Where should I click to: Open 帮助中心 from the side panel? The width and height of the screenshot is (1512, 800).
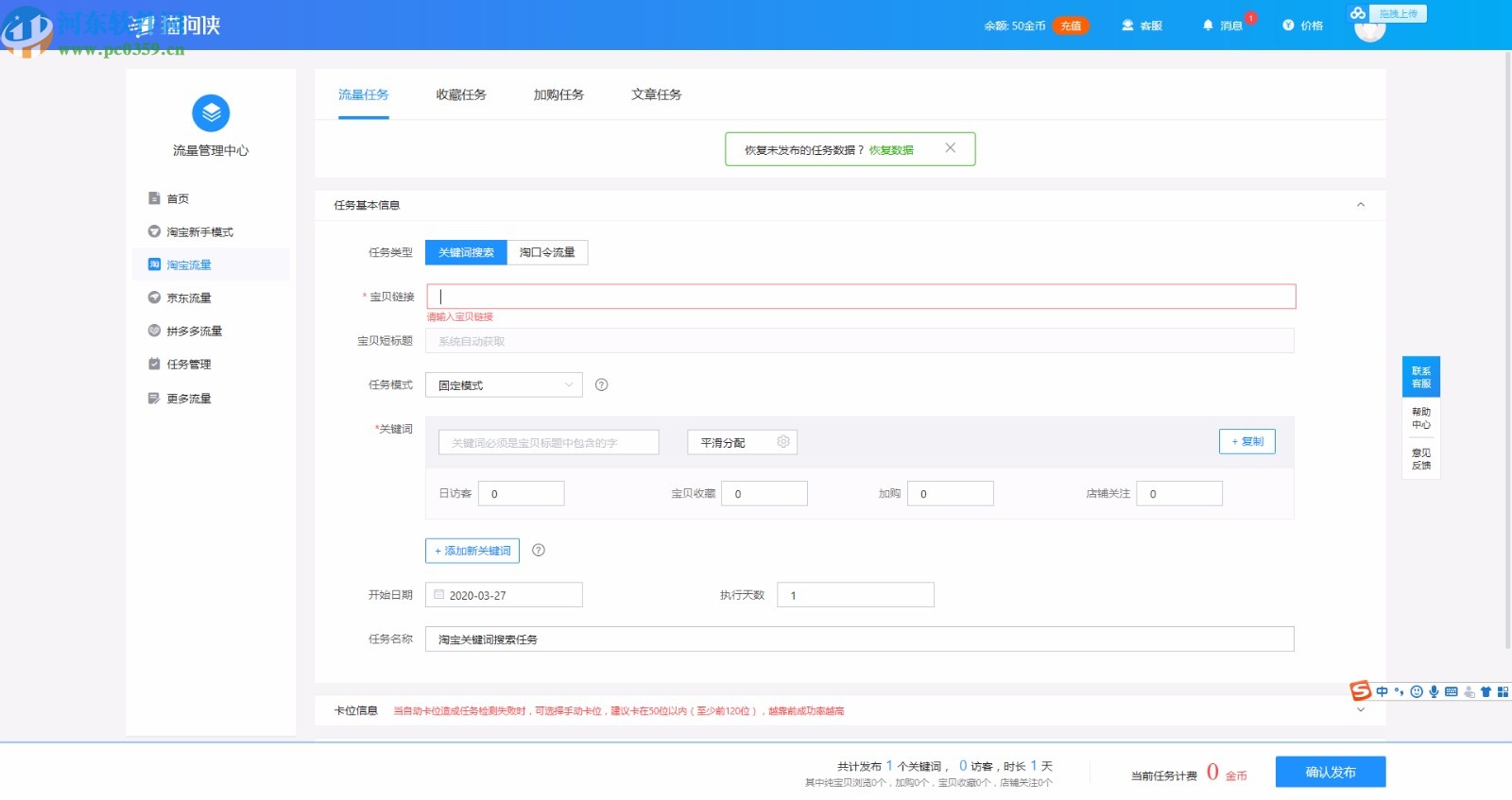(x=1421, y=418)
